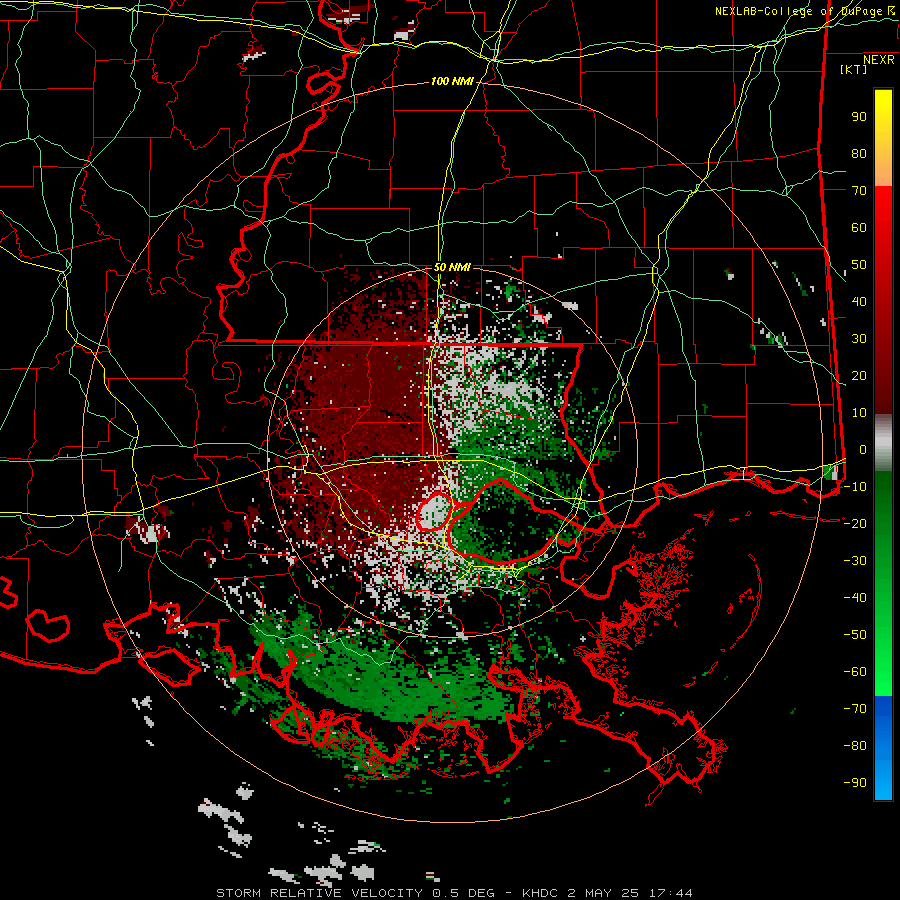
Task: Select the blue color bar segment at the bottom
Action: [883, 748]
